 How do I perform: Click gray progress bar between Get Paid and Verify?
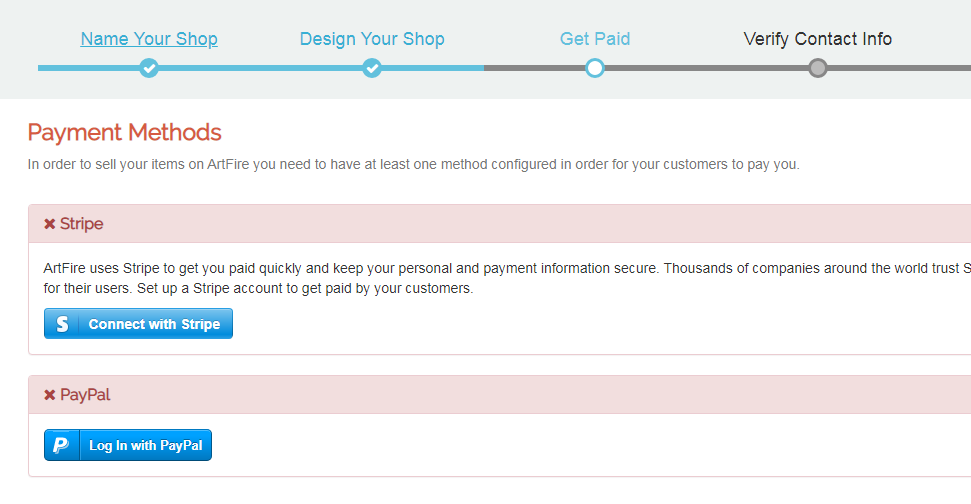tap(706, 68)
